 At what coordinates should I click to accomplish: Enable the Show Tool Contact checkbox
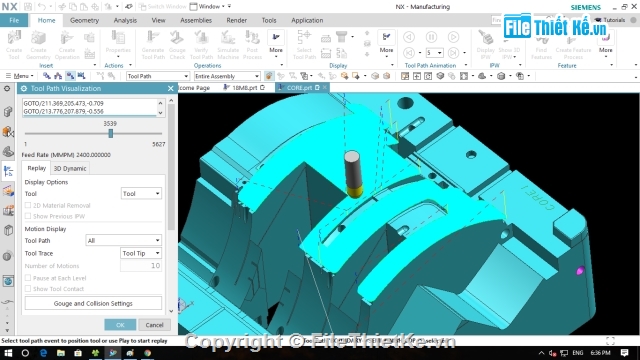[28, 289]
